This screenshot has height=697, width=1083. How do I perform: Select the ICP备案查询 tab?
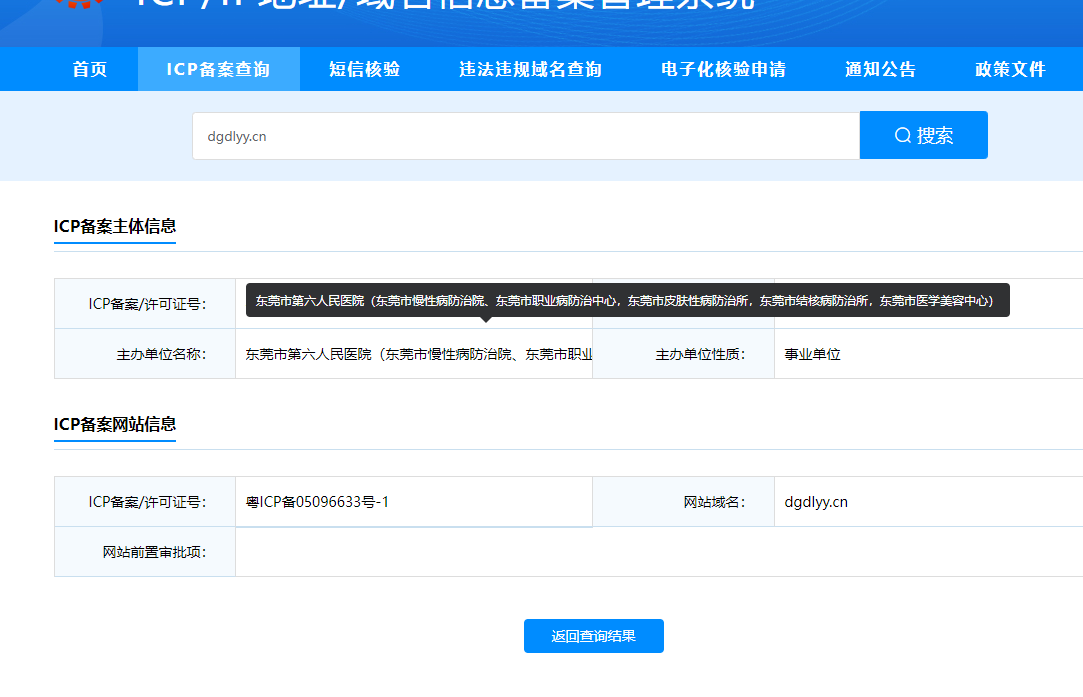218,69
